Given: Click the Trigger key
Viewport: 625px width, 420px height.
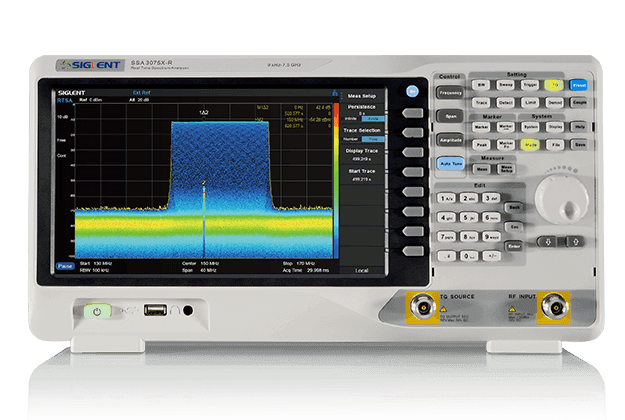Looking at the screenshot, I should [530, 85].
